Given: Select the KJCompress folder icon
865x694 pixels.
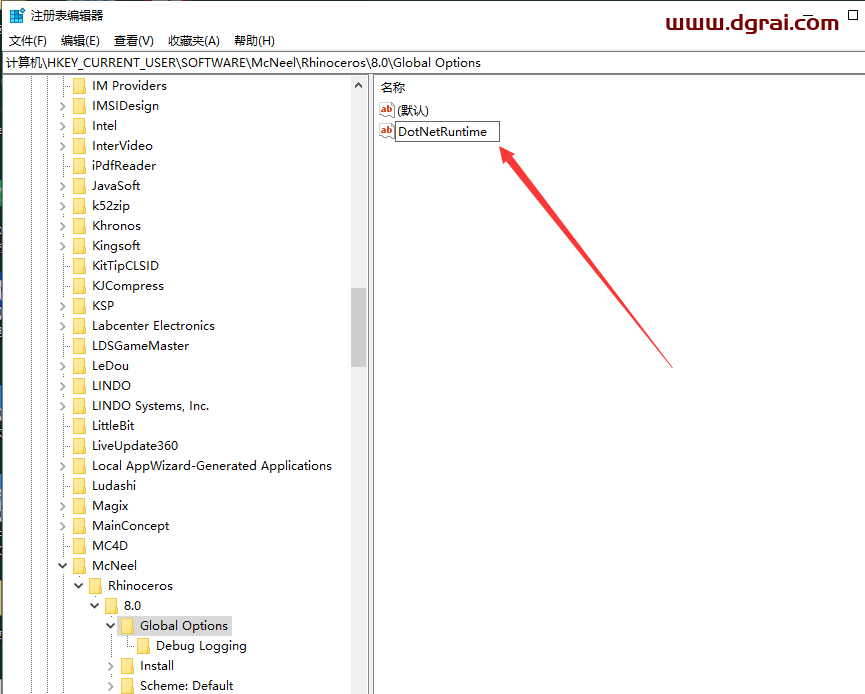Looking at the screenshot, I should [x=79, y=286].
